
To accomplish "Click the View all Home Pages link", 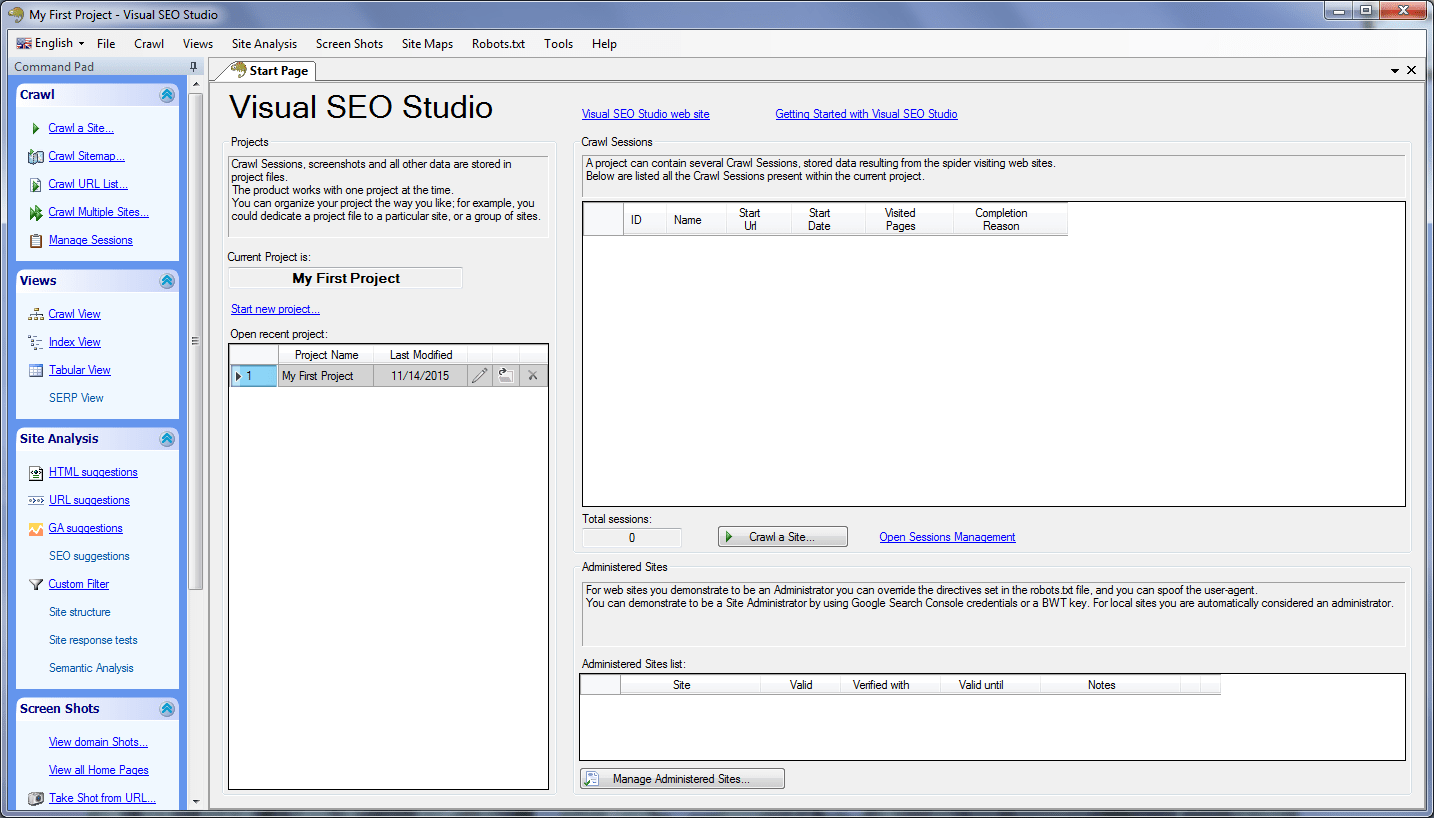I will (x=99, y=770).
